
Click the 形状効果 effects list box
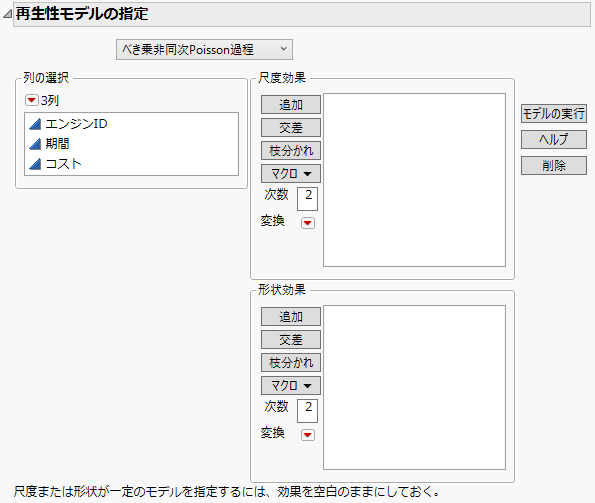[414, 388]
